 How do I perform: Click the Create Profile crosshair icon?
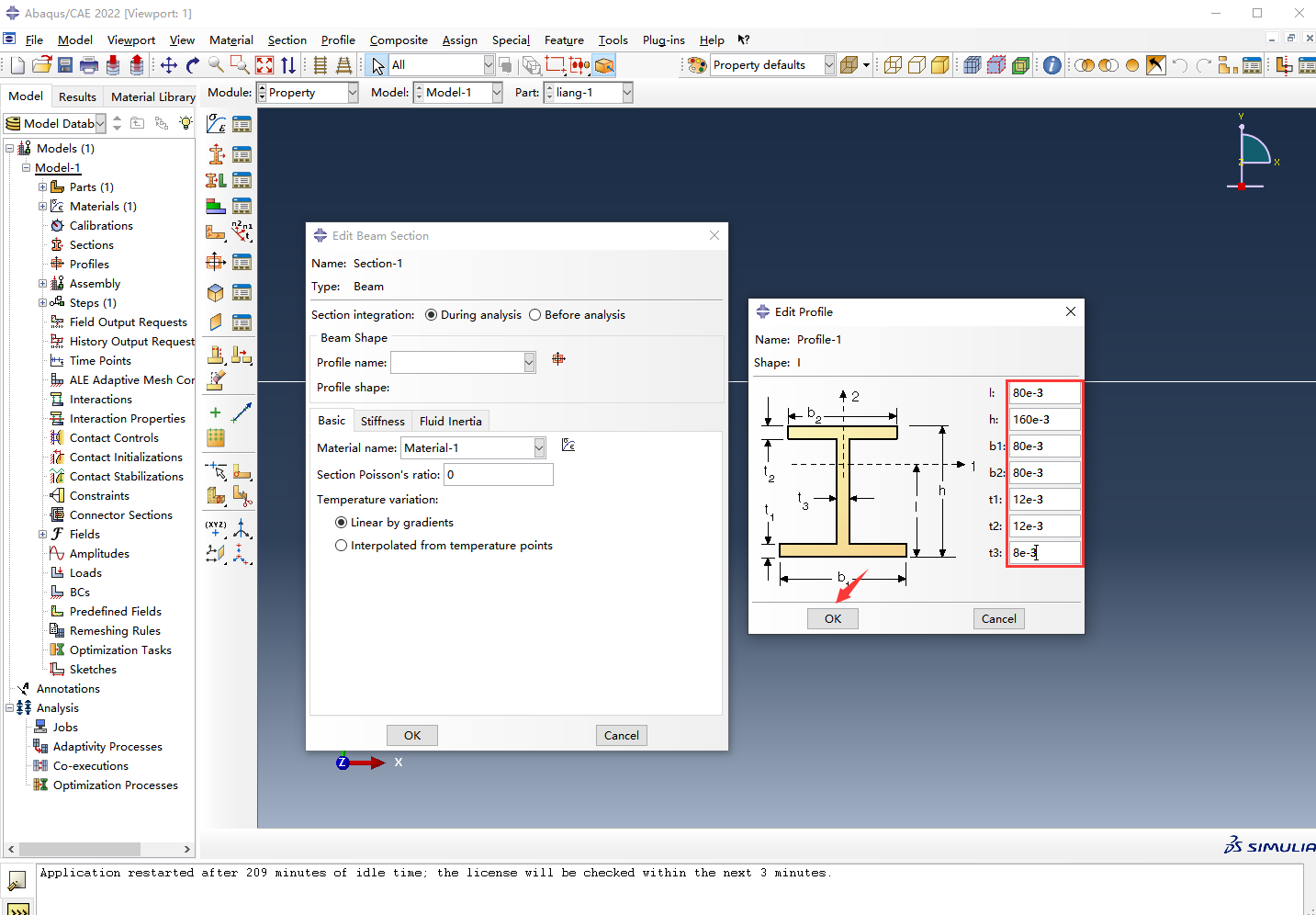tap(216, 262)
